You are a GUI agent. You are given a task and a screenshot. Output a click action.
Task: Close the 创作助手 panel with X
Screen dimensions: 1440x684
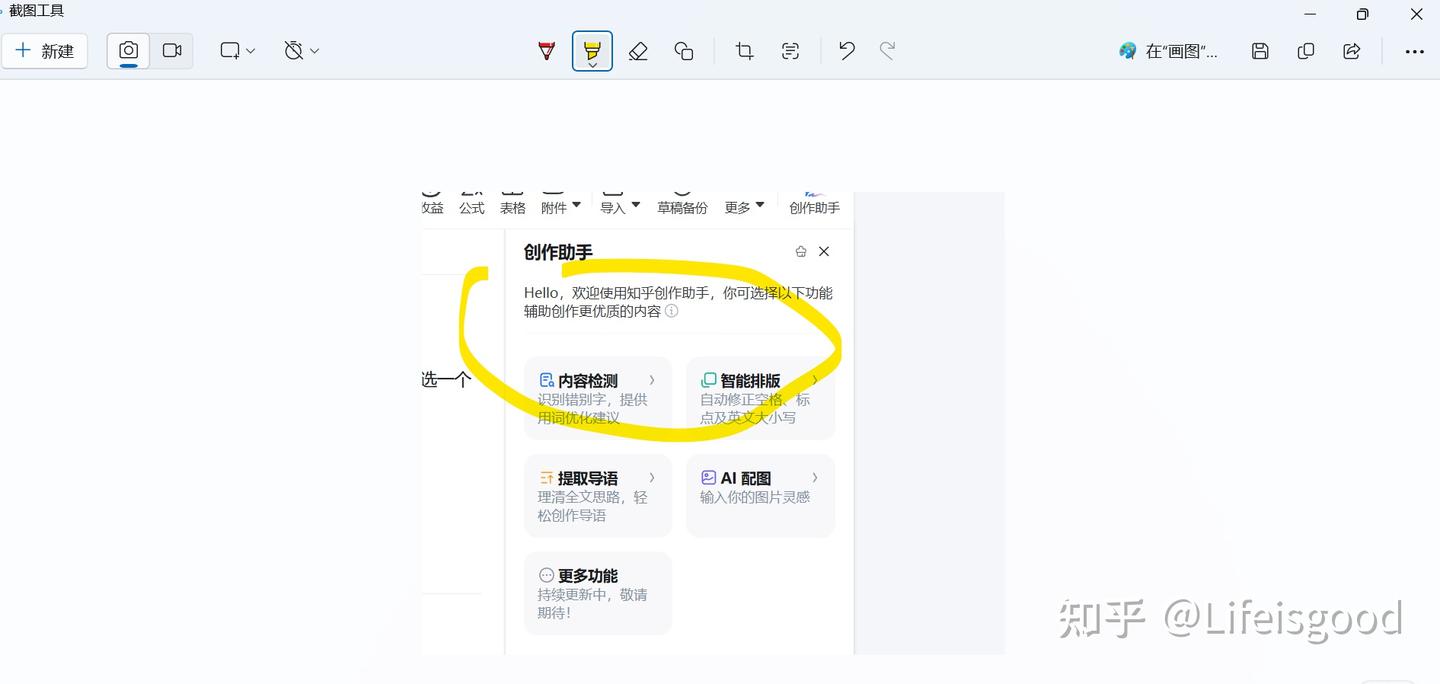click(x=824, y=252)
